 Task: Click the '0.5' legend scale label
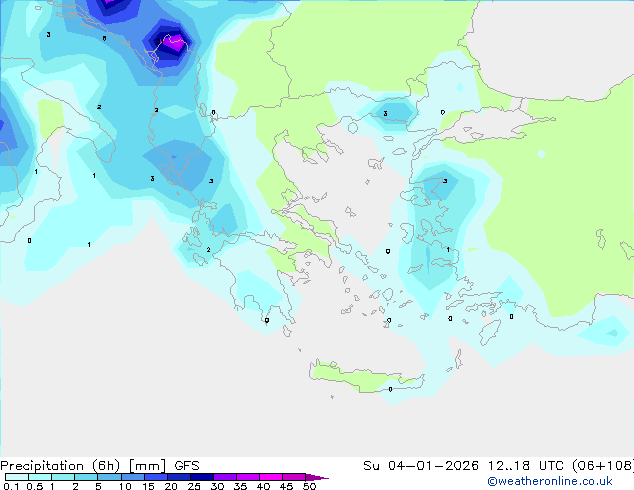point(35,486)
